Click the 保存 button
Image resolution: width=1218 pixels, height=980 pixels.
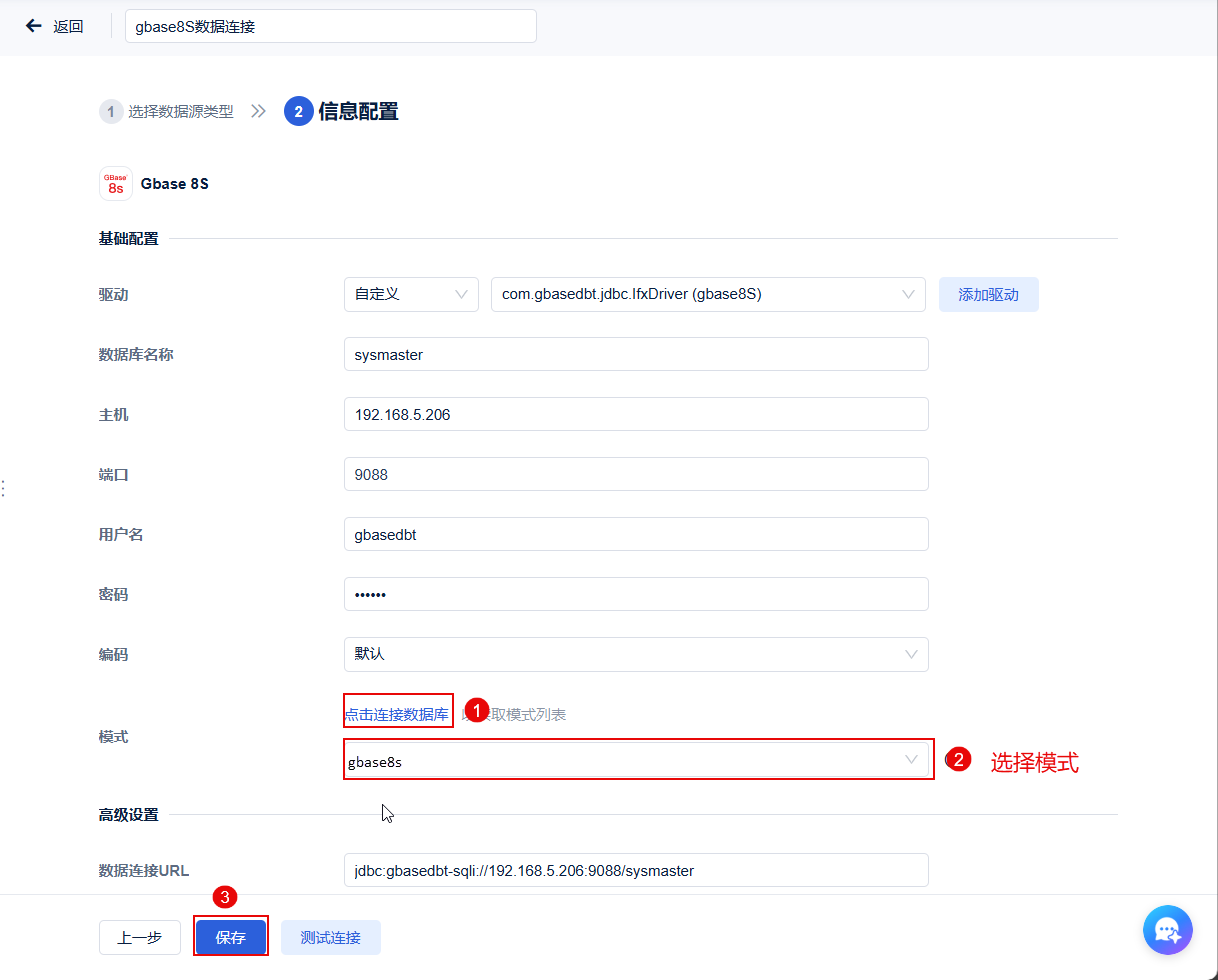click(x=231, y=938)
